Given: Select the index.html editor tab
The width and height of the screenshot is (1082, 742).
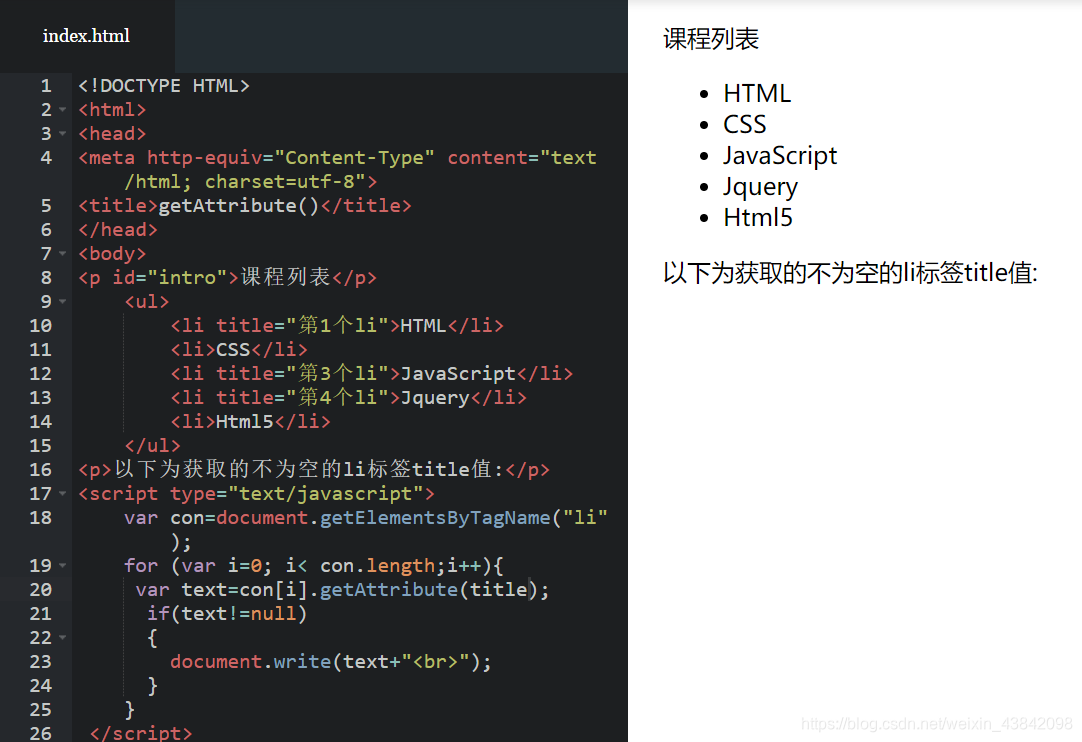Looking at the screenshot, I should point(86,36).
